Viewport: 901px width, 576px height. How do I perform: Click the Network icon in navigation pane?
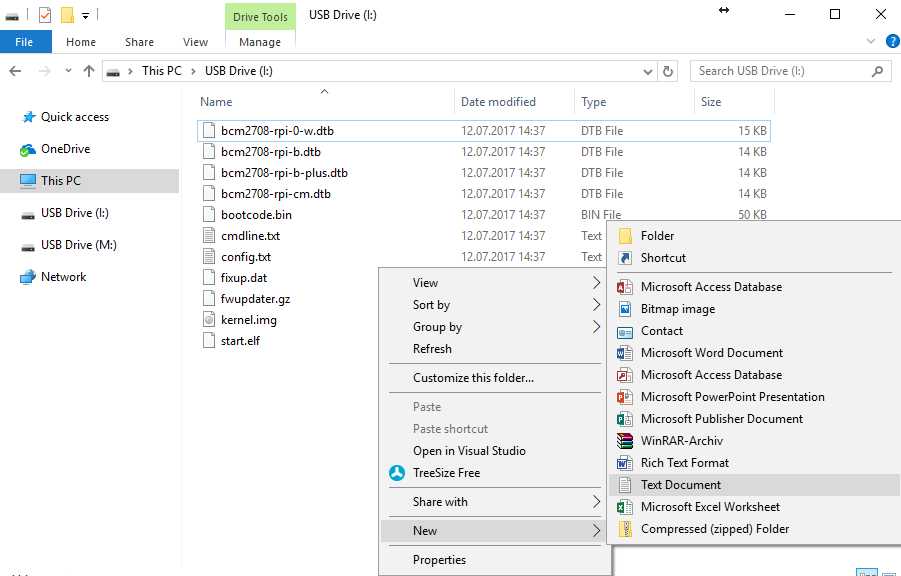(28, 278)
